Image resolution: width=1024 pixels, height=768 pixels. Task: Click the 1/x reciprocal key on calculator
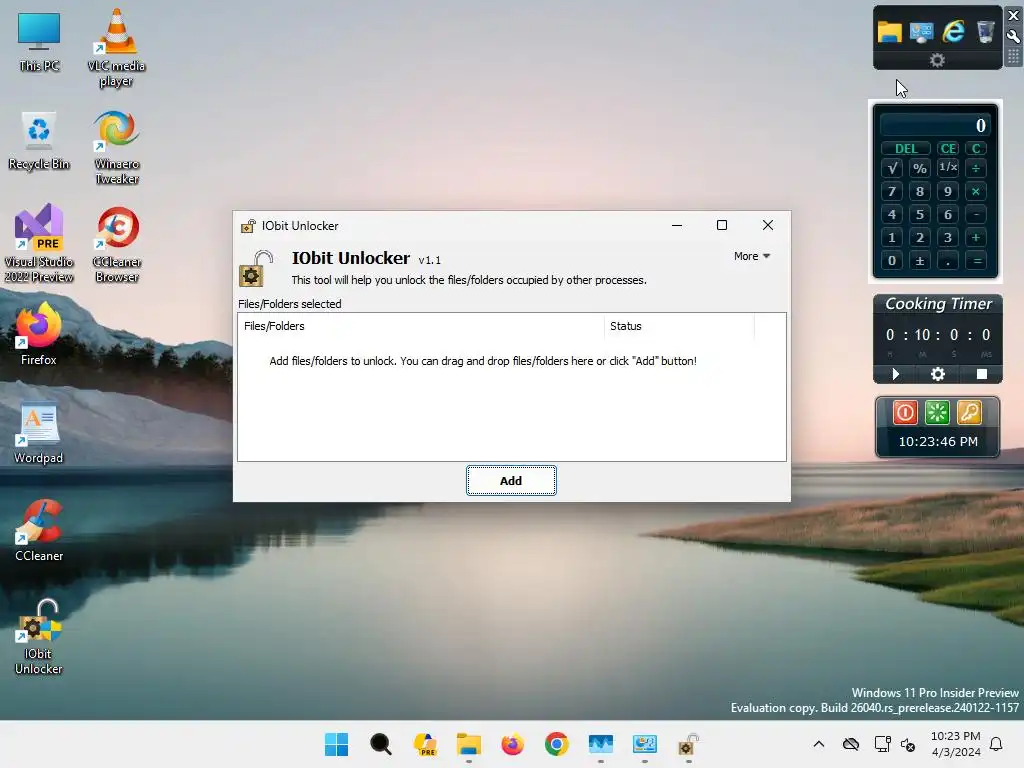(948, 168)
